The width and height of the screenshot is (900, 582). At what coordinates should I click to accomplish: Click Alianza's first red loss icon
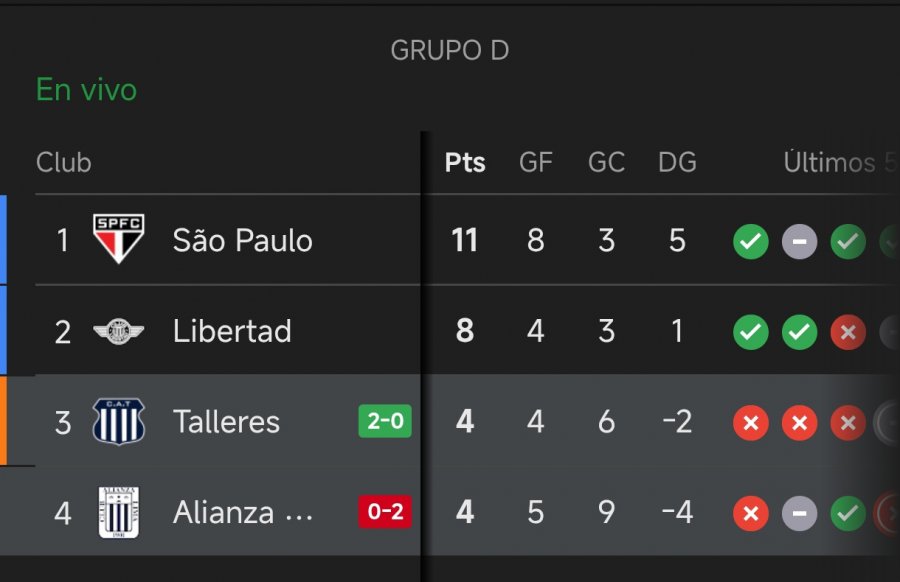[751, 513]
